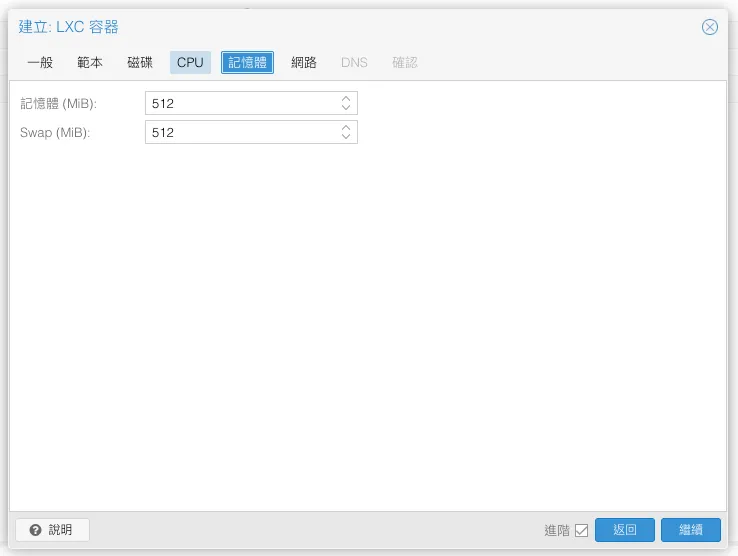Viewport: 738px width, 556px height.
Task: Focus the 記憶體 (MiB) input field
Action: pos(240,103)
